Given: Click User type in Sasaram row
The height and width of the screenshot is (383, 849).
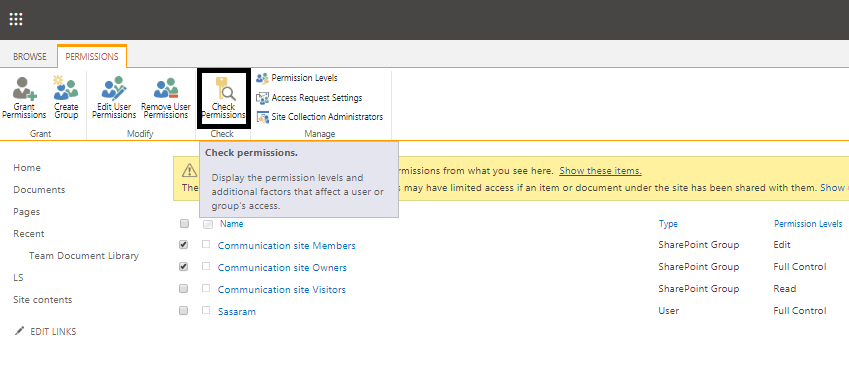Looking at the screenshot, I should (669, 311).
